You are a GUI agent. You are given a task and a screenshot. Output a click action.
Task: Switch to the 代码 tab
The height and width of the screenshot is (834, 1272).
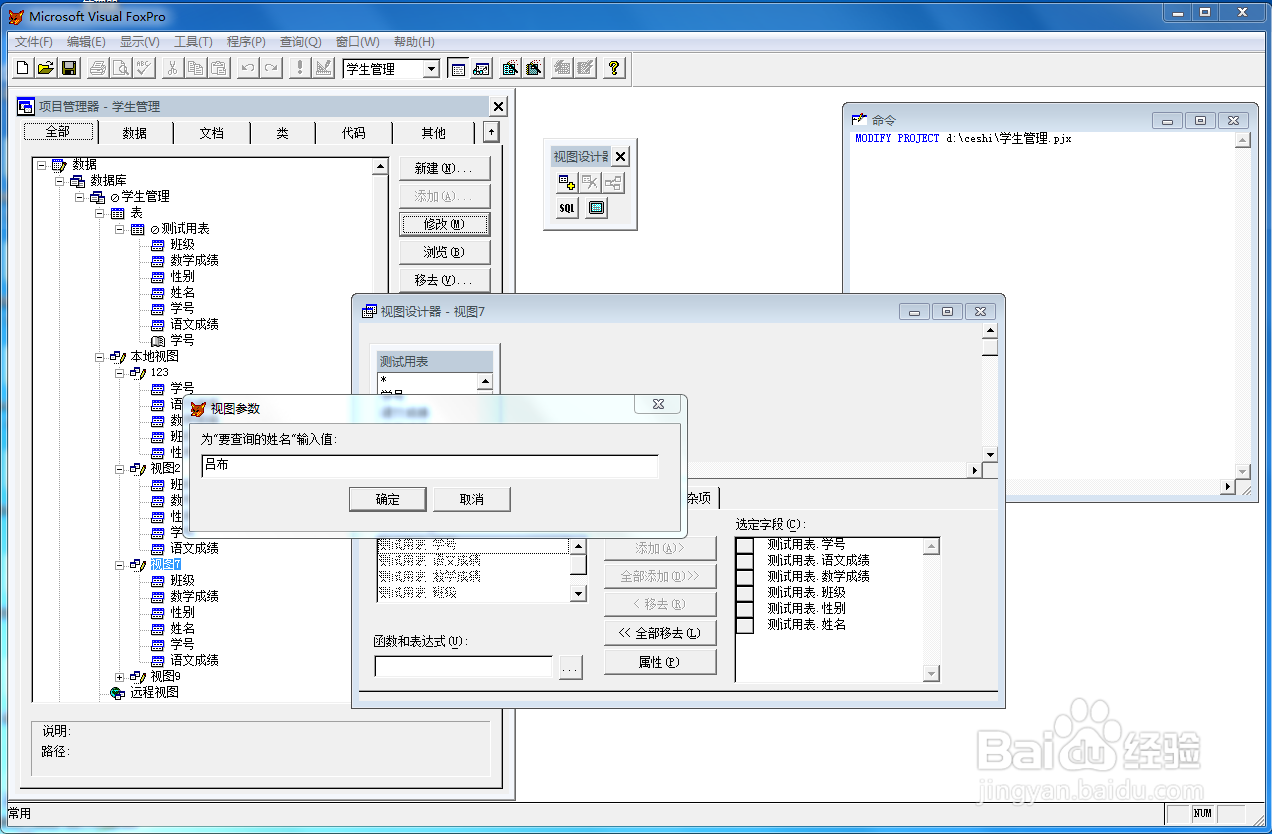353,132
